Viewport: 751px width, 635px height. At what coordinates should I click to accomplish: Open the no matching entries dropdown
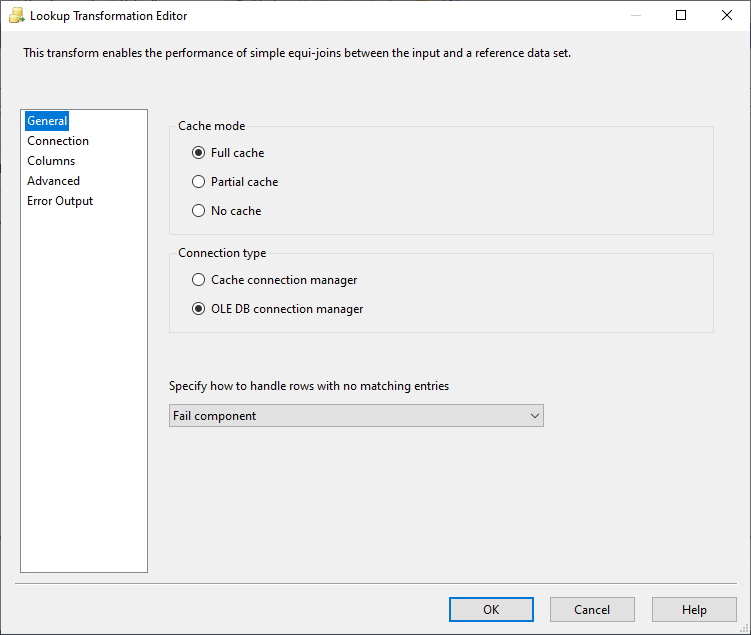point(356,416)
